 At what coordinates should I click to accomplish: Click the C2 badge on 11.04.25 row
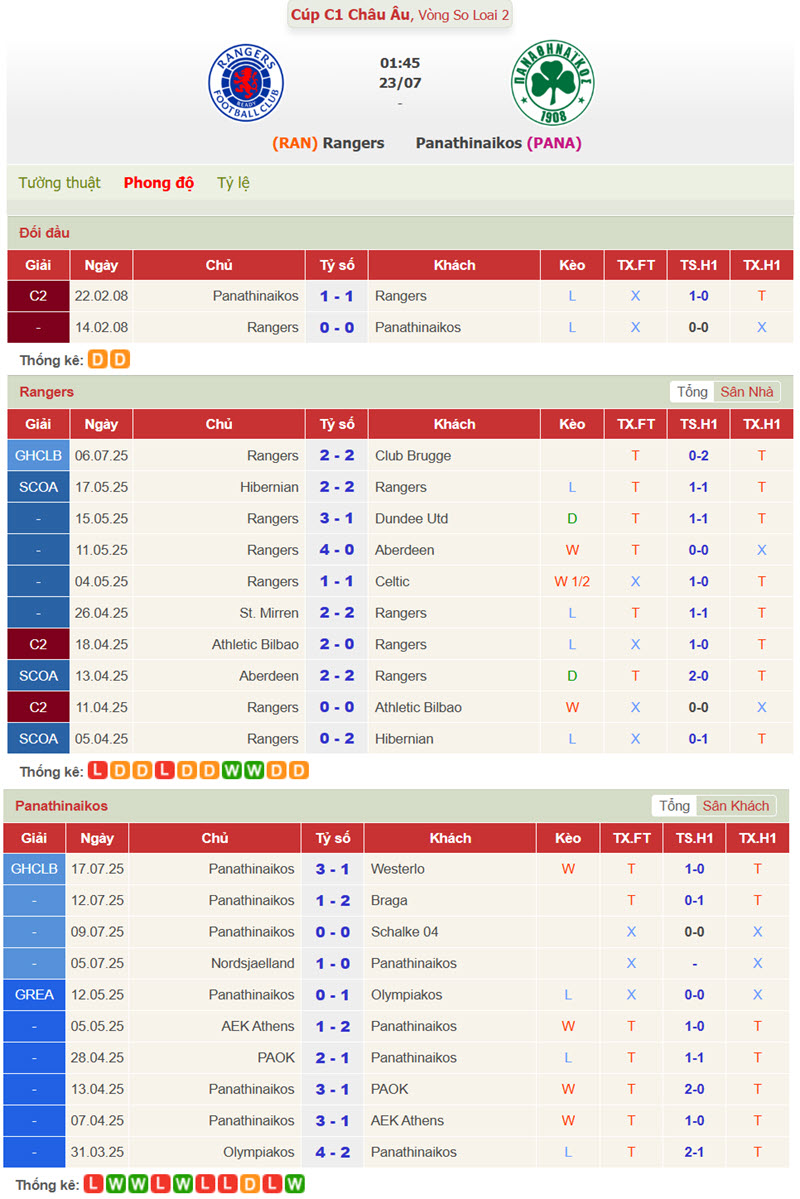click(x=38, y=707)
